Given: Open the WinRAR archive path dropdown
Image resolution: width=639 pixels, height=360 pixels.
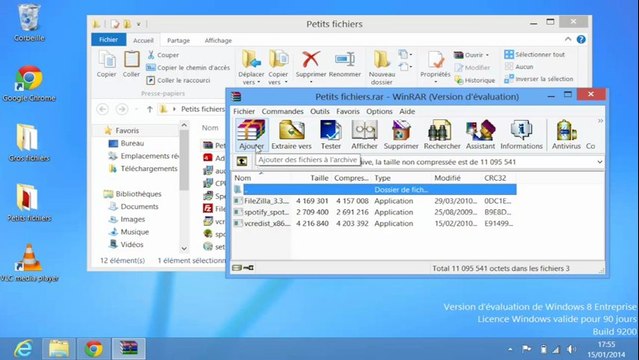Looking at the screenshot, I should pyautogui.click(x=599, y=162).
